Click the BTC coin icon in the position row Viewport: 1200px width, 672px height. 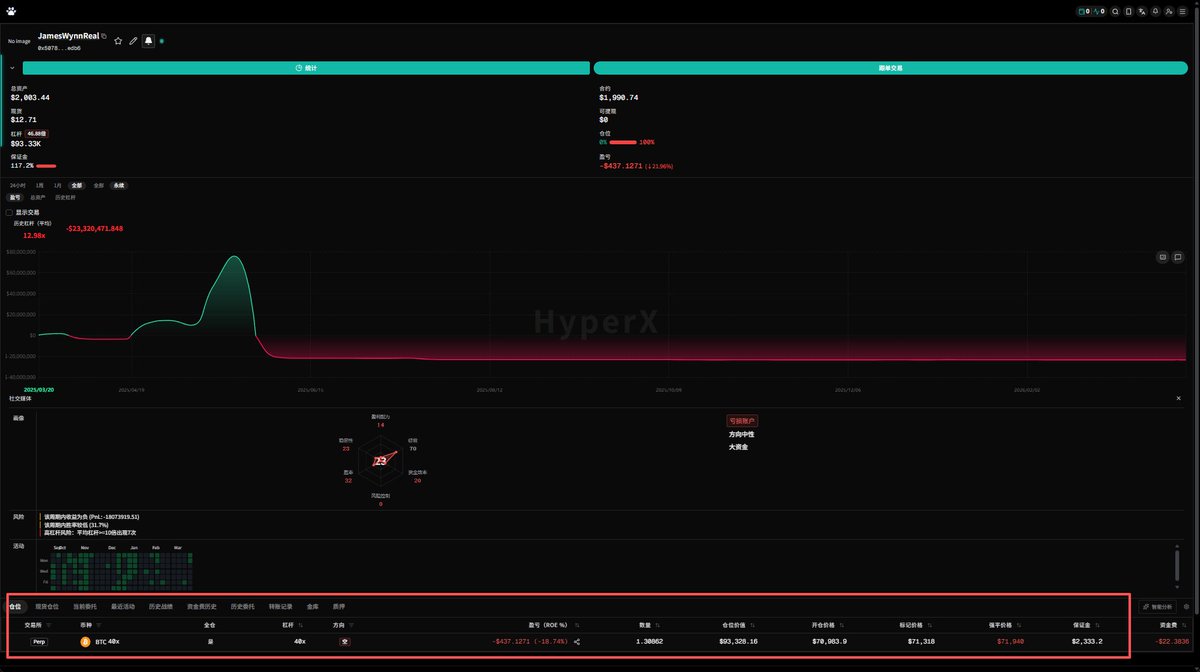click(85, 642)
